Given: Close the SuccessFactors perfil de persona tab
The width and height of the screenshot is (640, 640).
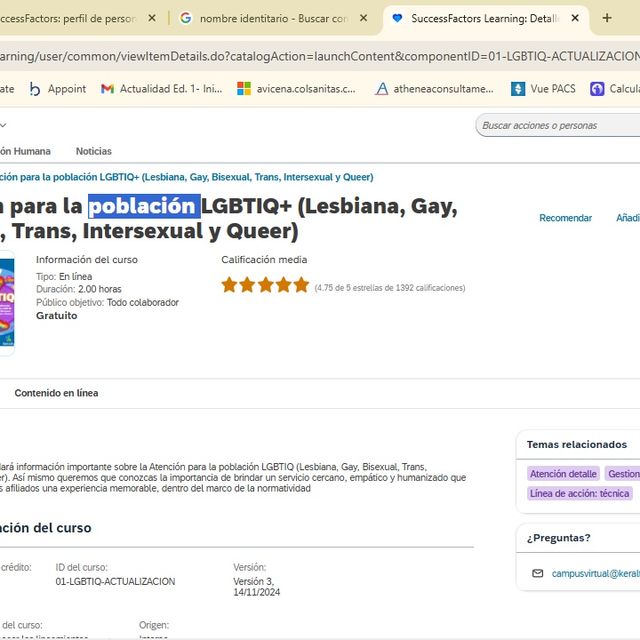Looking at the screenshot, I should click(x=152, y=18).
